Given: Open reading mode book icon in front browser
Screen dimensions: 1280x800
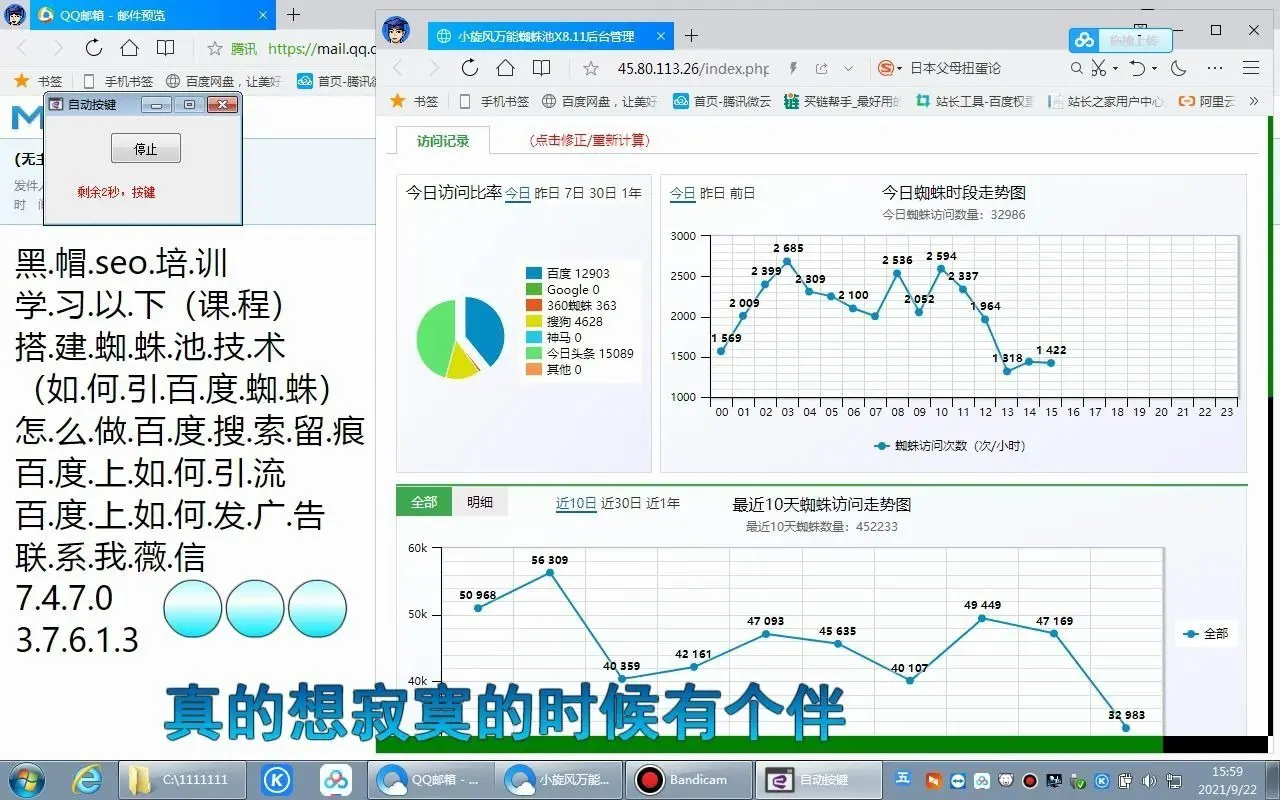Looking at the screenshot, I should [541, 68].
